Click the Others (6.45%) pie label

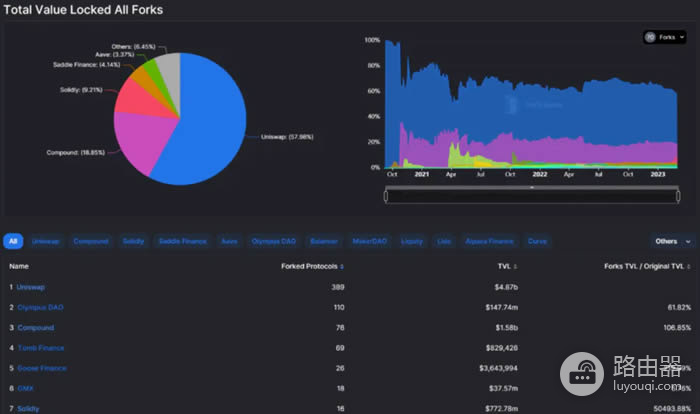point(133,46)
